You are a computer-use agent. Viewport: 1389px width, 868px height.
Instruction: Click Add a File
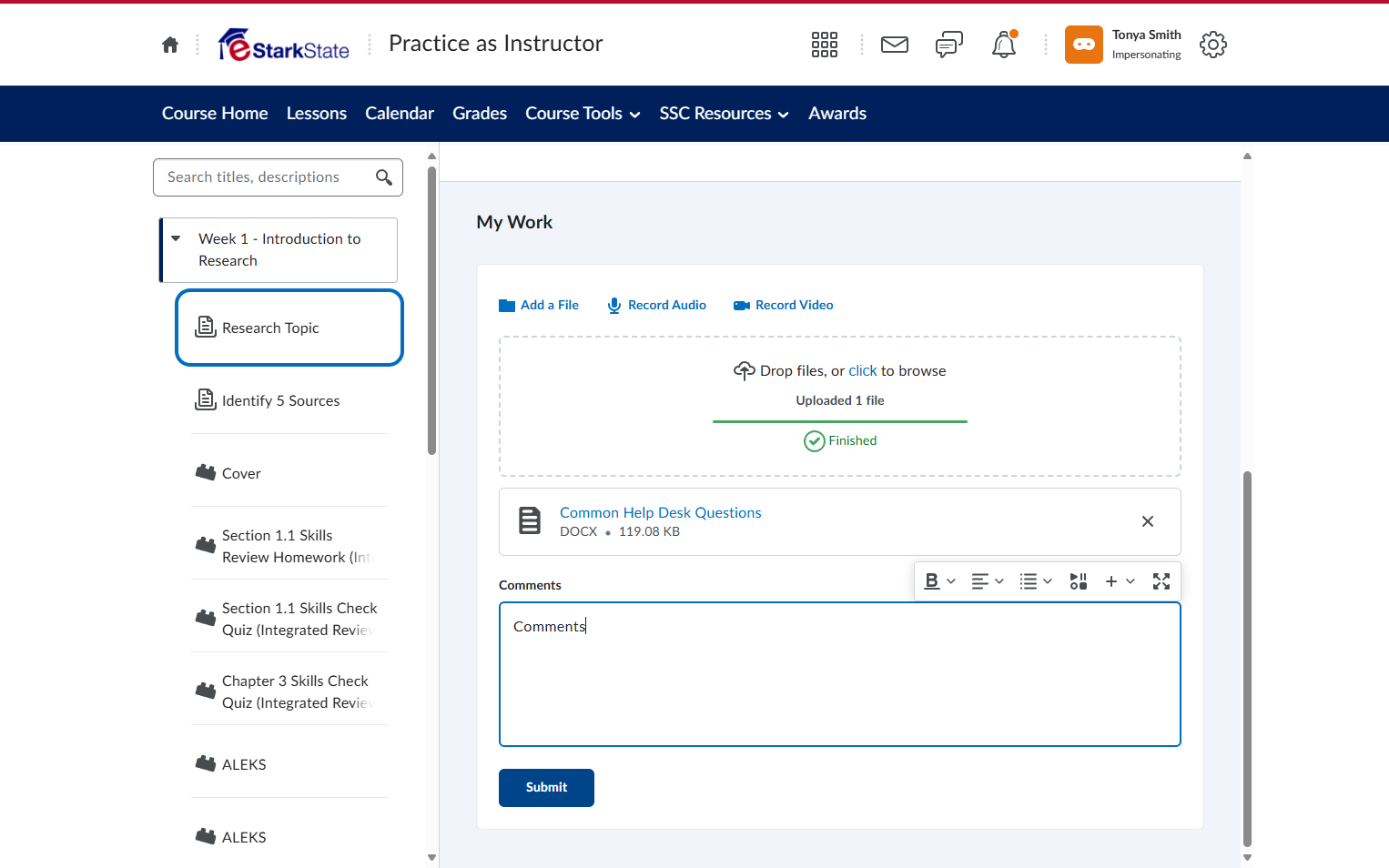tap(539, 306)
